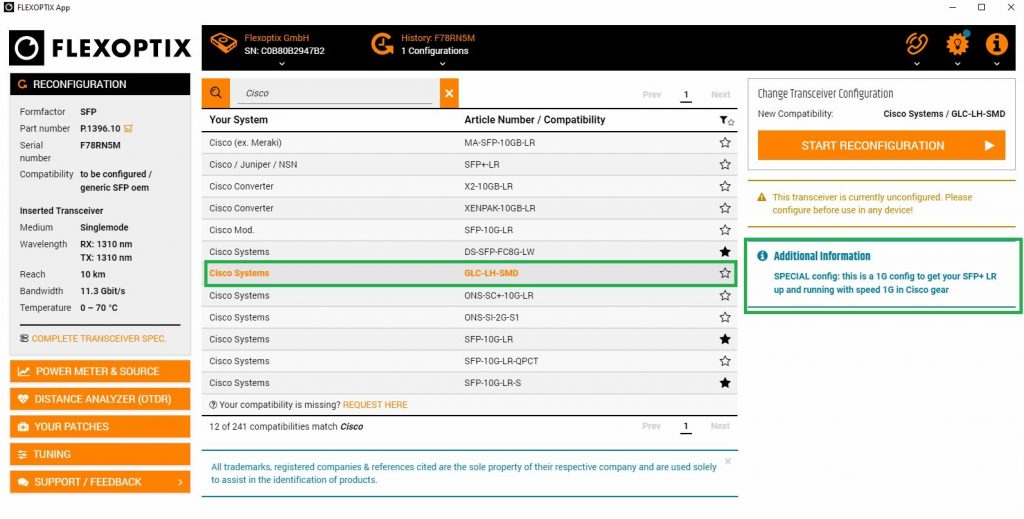
Task: Open the TUNING section
Action: (100, 454)
